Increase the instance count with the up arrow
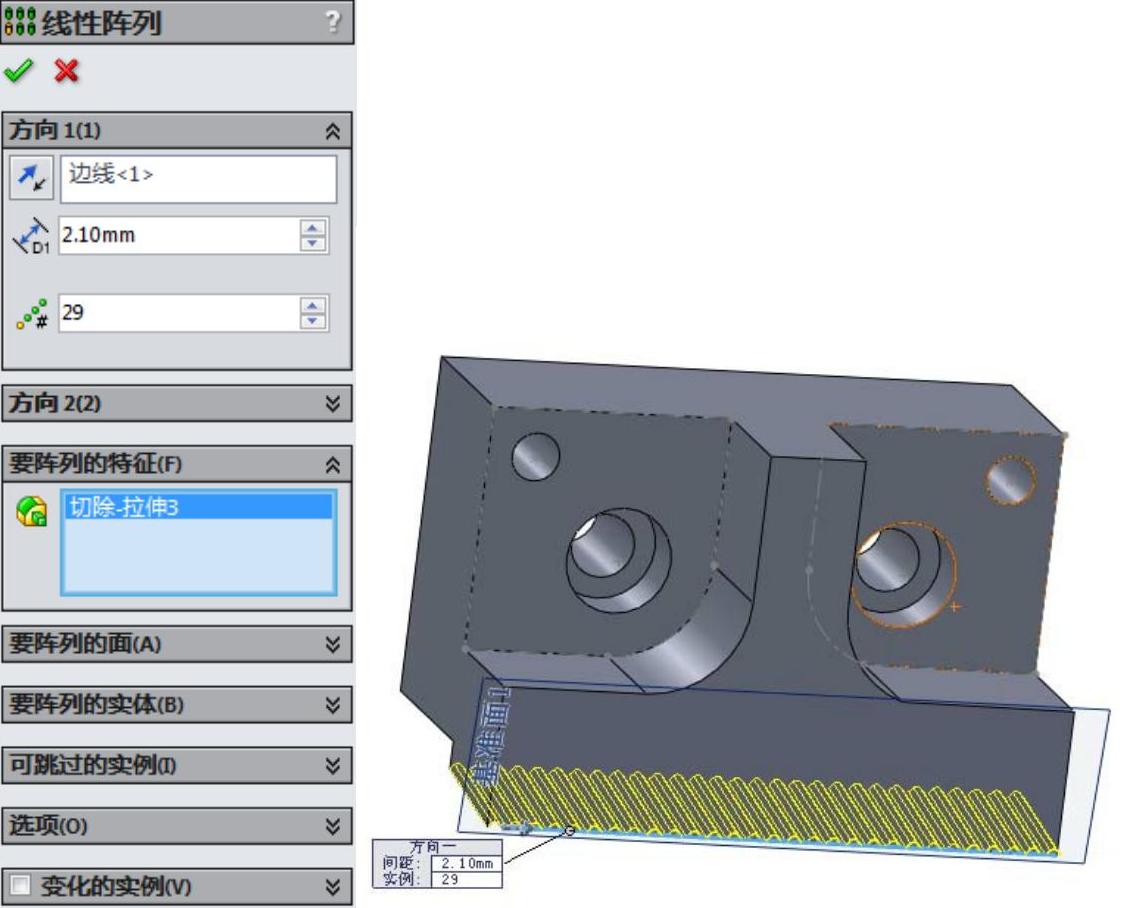Image resolution: width=1132 pixels, height=908 pixels. [313, 305]
